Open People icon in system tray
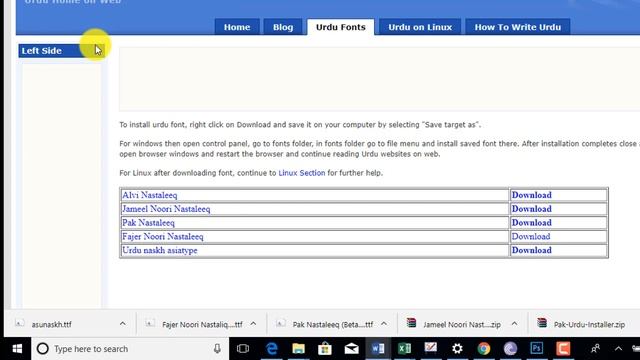The image size is (640, 360). click(x=596, y=349)
